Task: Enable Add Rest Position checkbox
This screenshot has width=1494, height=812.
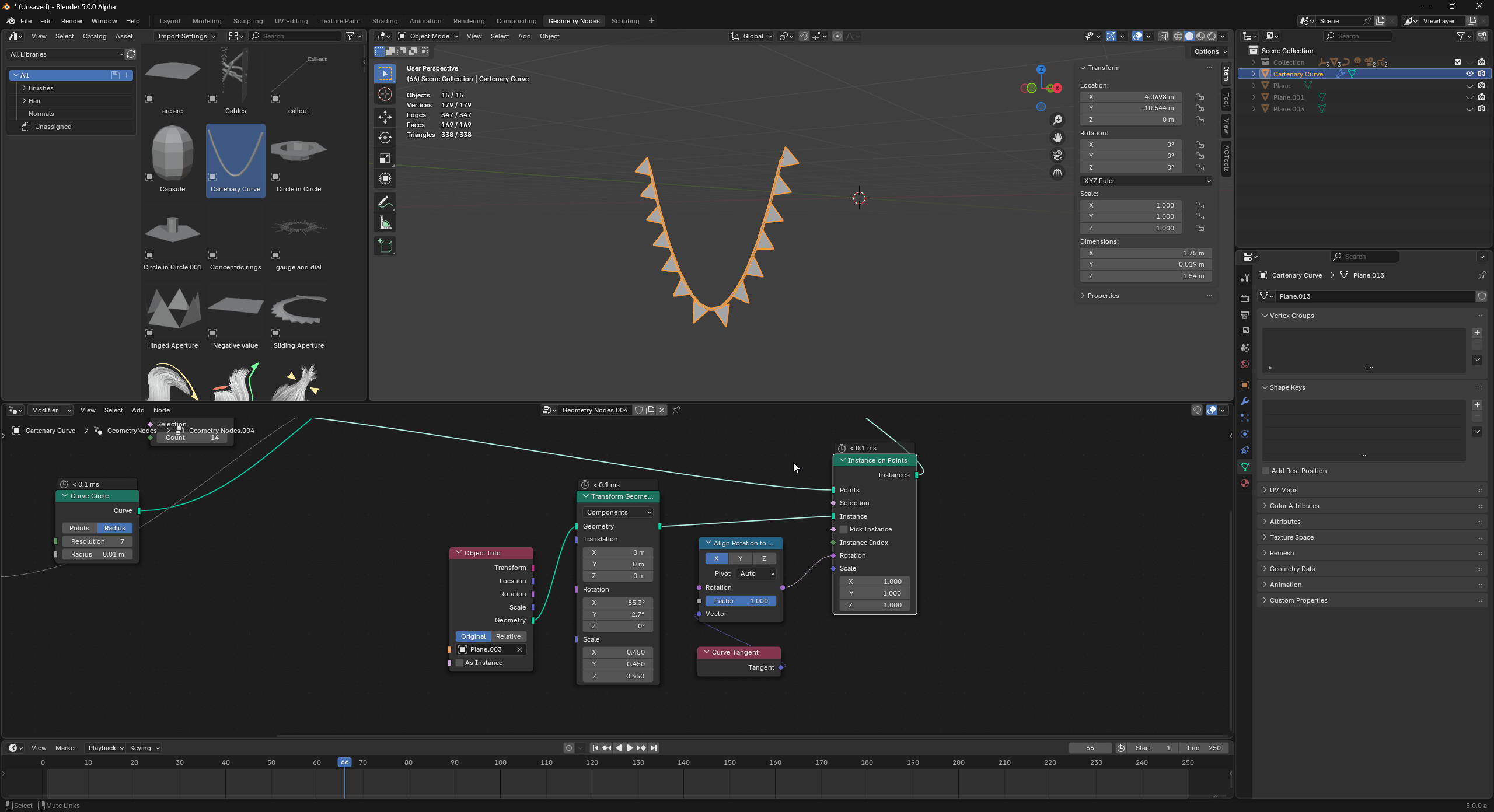Action: click(x=1266, y=471)
